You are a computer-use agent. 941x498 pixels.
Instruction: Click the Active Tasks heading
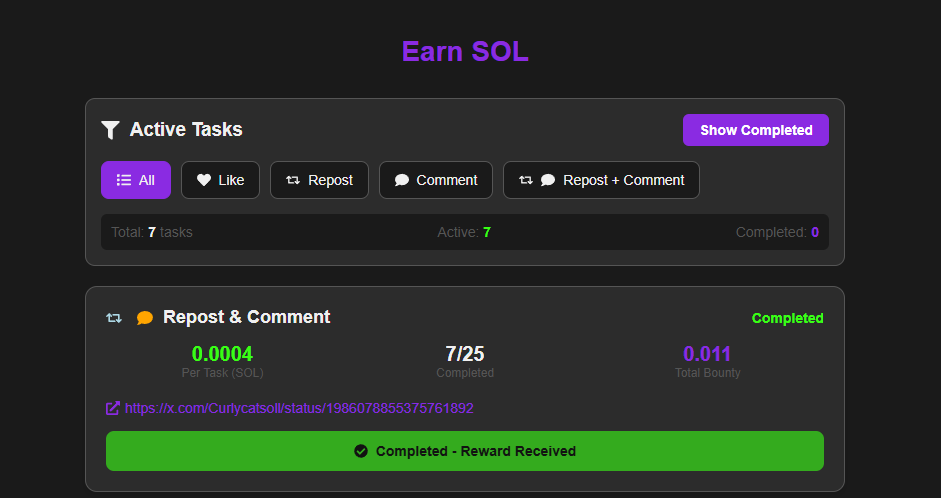[186, 130]
